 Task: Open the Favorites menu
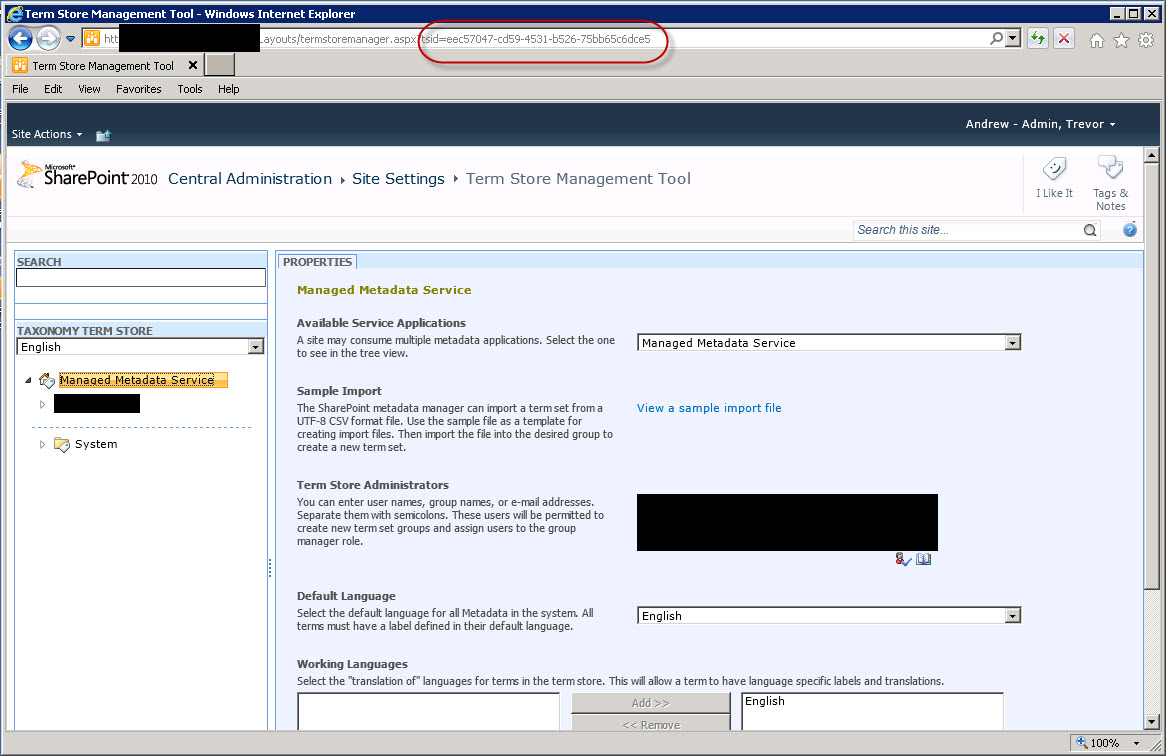138,89
